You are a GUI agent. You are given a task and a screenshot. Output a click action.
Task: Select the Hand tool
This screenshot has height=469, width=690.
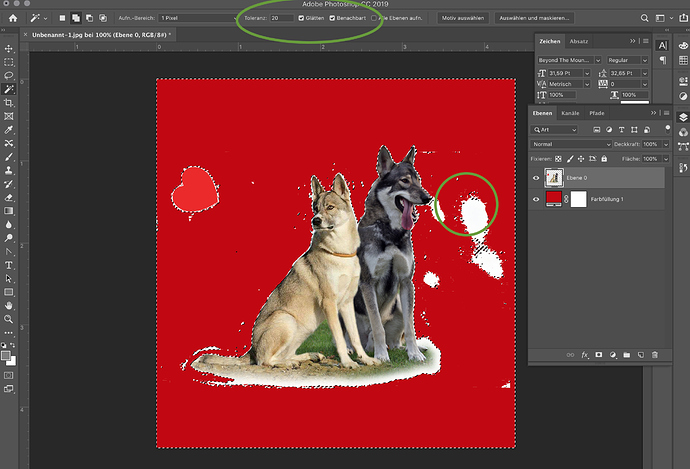9,305
